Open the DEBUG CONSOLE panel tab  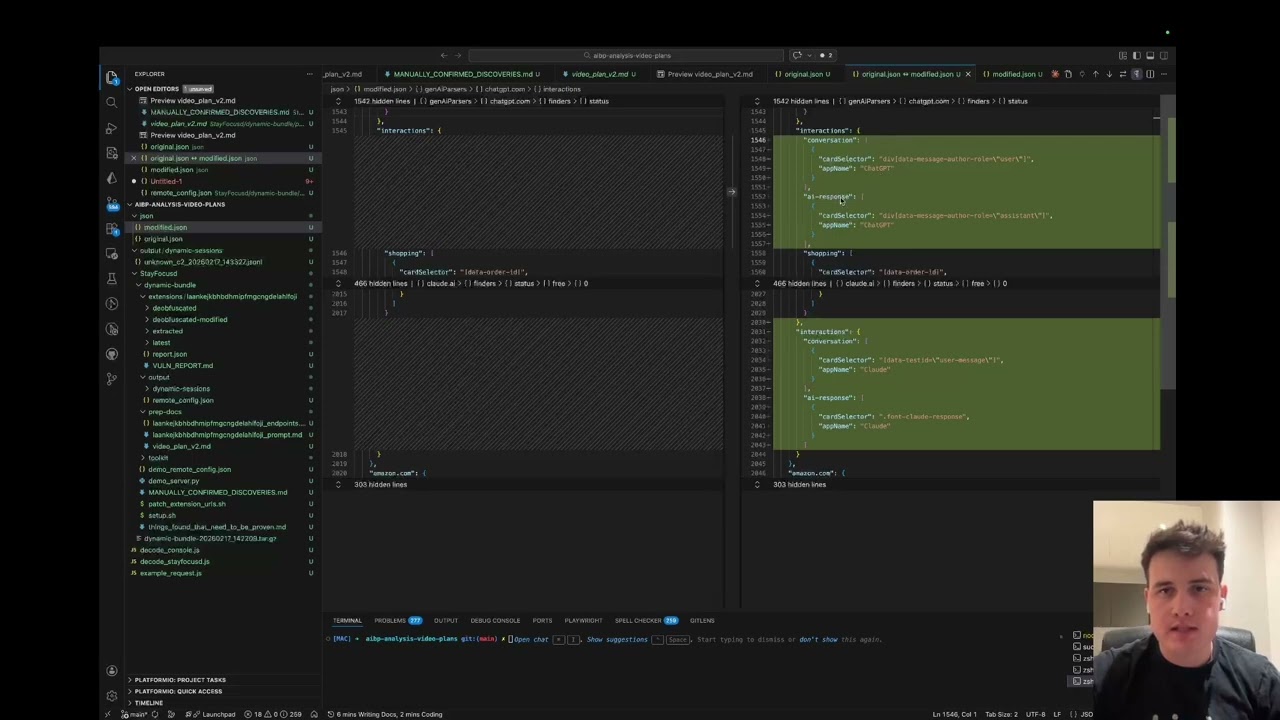[495, 620]
